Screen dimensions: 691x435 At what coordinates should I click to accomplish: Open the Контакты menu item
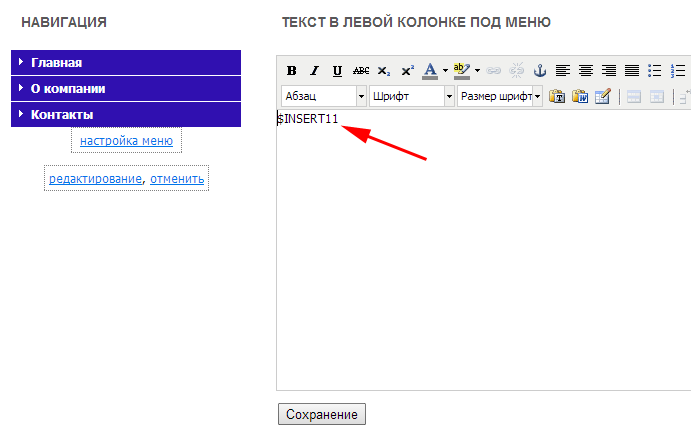62,114
